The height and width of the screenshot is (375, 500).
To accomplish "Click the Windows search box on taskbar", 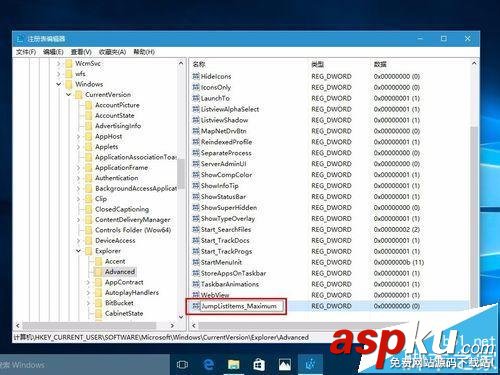I will point(85,365).
